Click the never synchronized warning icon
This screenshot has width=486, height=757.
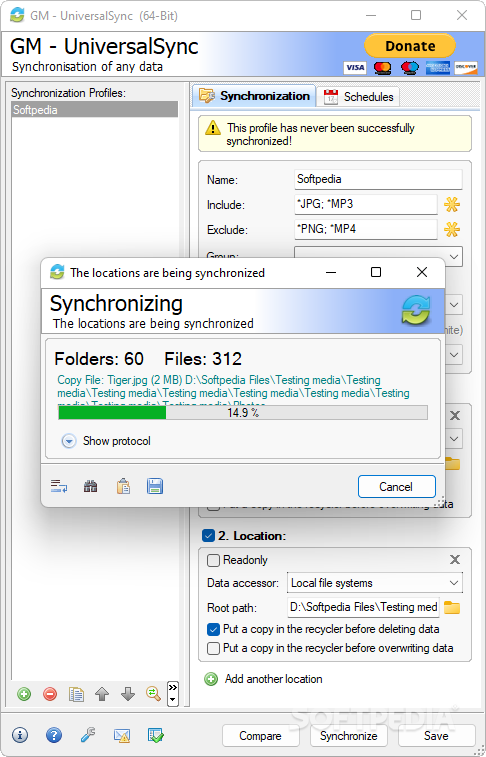click(x=212, y=128)
